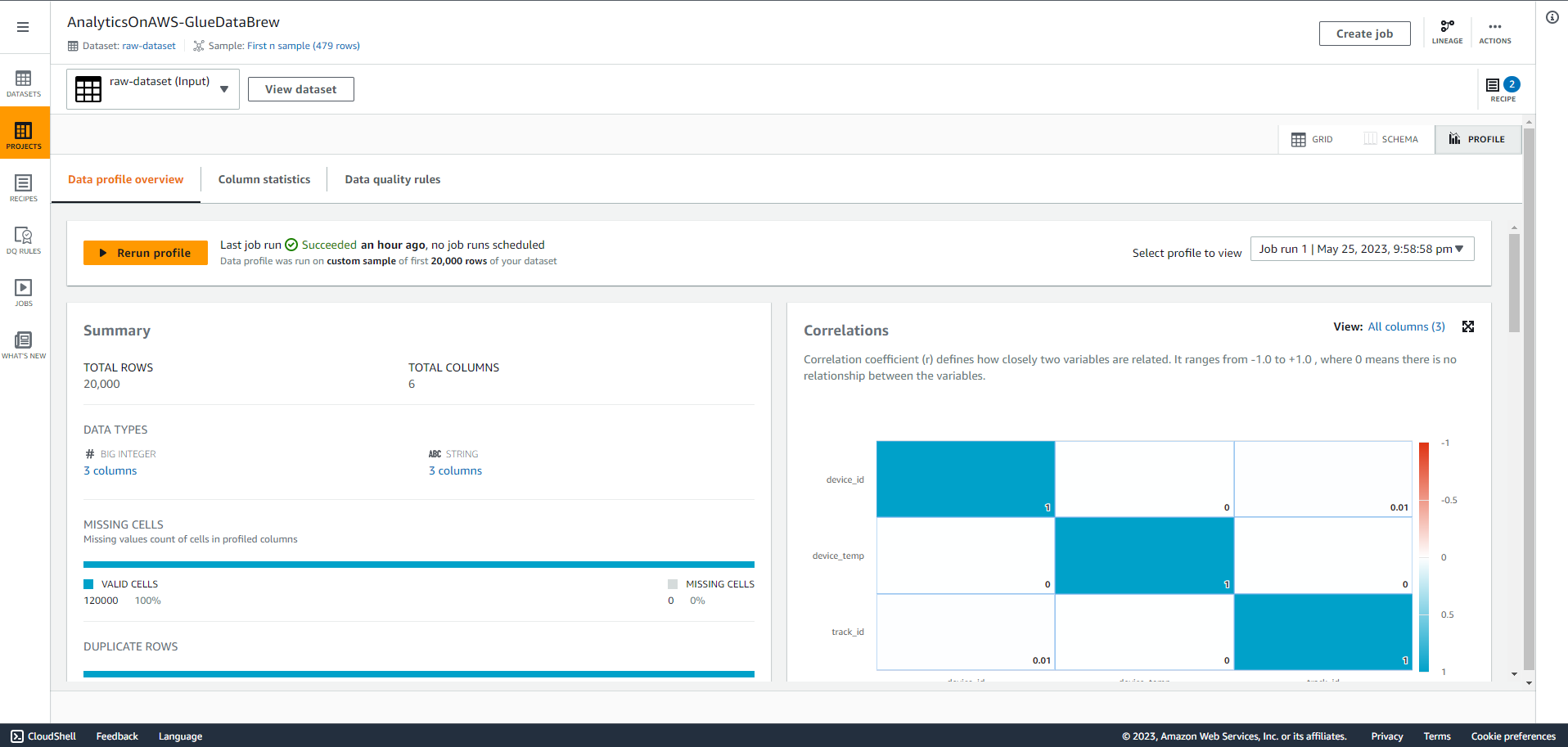Open the Actions menu
The height and width of the screenshot is (747, 1568).
(1495, 32)
